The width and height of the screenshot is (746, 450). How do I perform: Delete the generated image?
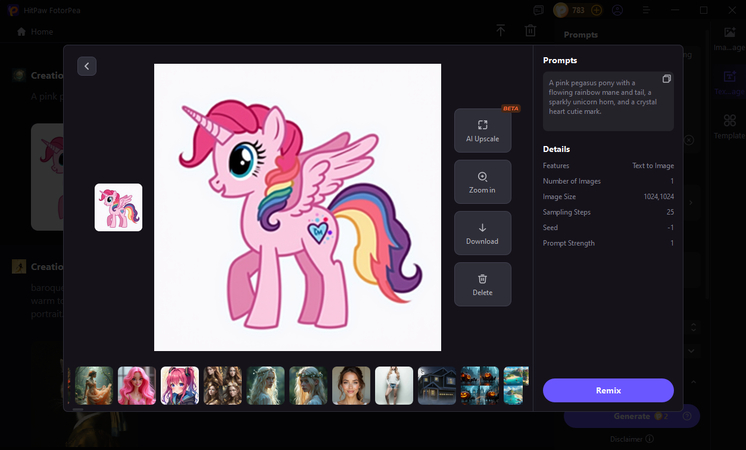pyautogui.click(x=482, y=284)
